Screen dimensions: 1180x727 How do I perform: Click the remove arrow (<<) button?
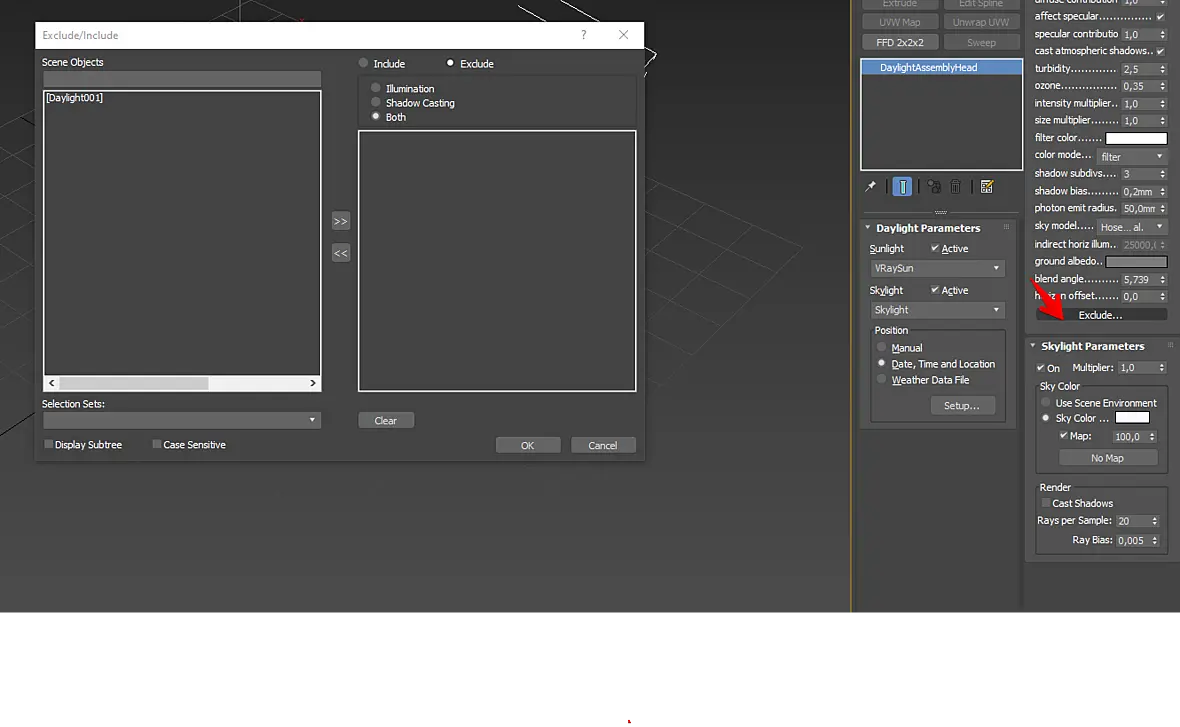[x=341, y=254]
